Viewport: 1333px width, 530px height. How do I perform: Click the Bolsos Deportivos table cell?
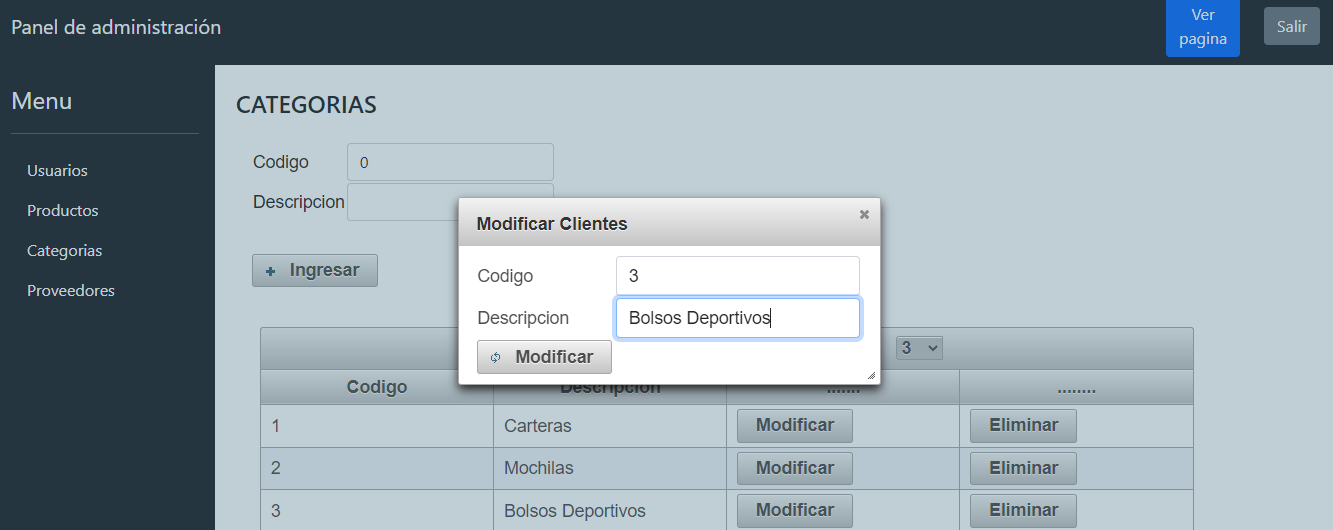tap(610, 510)
